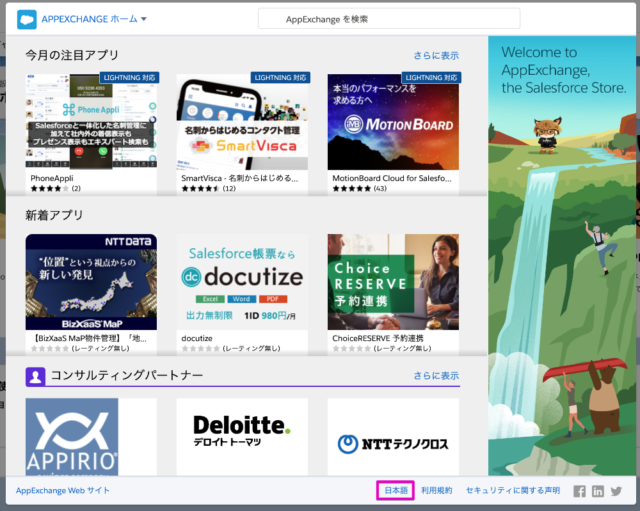
Task: Click PhoneAppli star rating (2)
Action: (56, 189)
